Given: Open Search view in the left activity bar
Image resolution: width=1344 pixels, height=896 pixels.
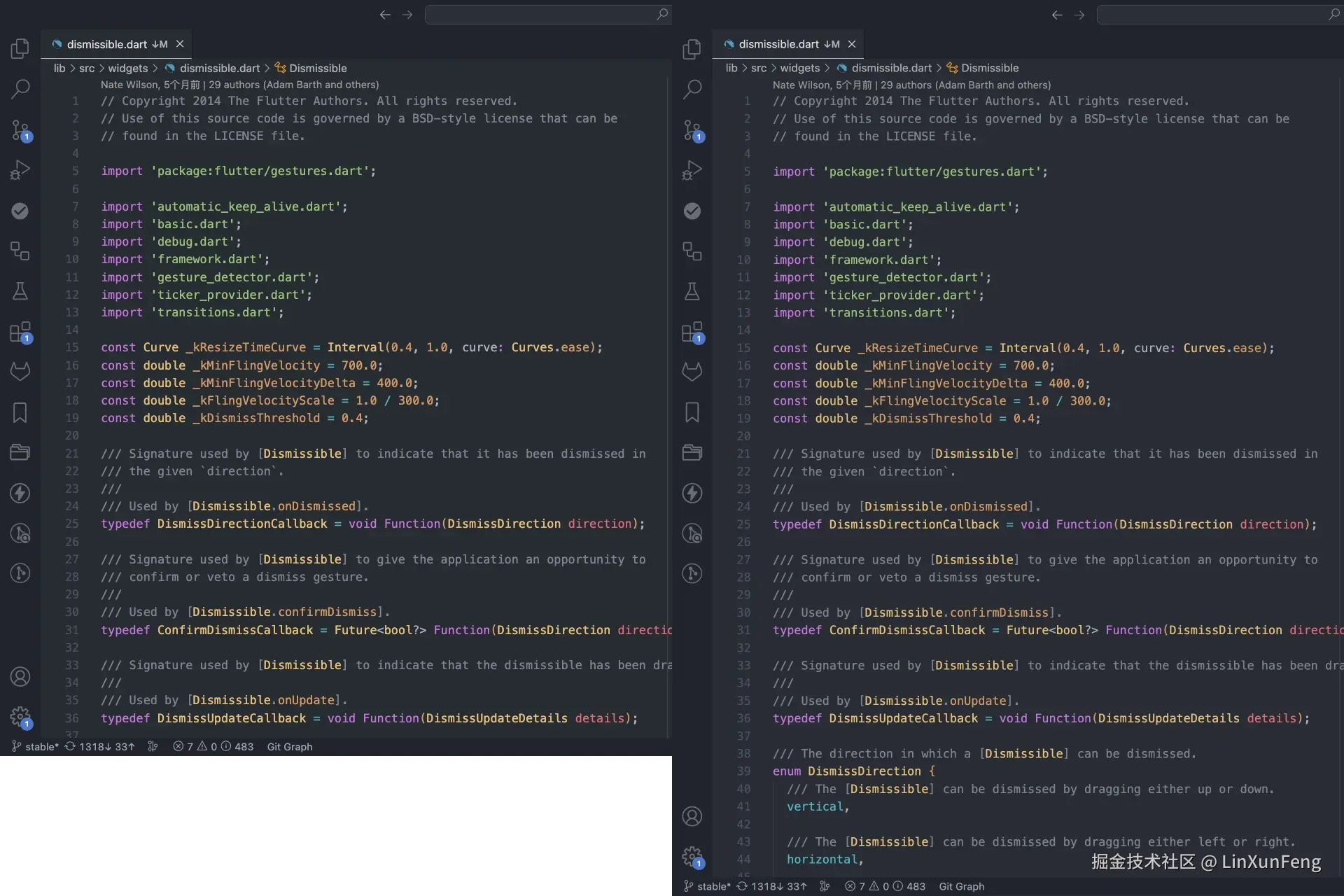Looking at the screenshot, I should 20,89.
